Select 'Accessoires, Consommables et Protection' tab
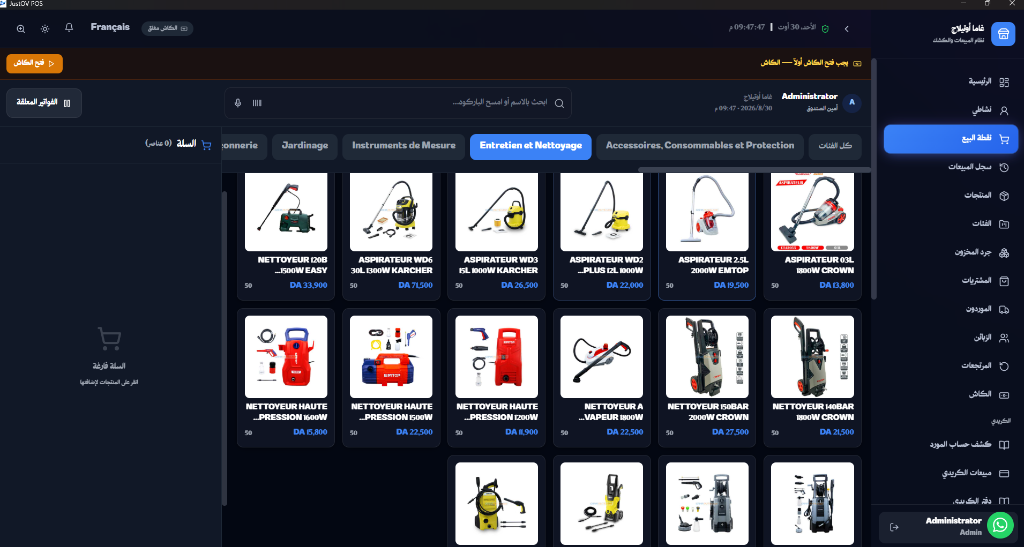This screenshot has width=1024, height=547. (x=700, y=146)
